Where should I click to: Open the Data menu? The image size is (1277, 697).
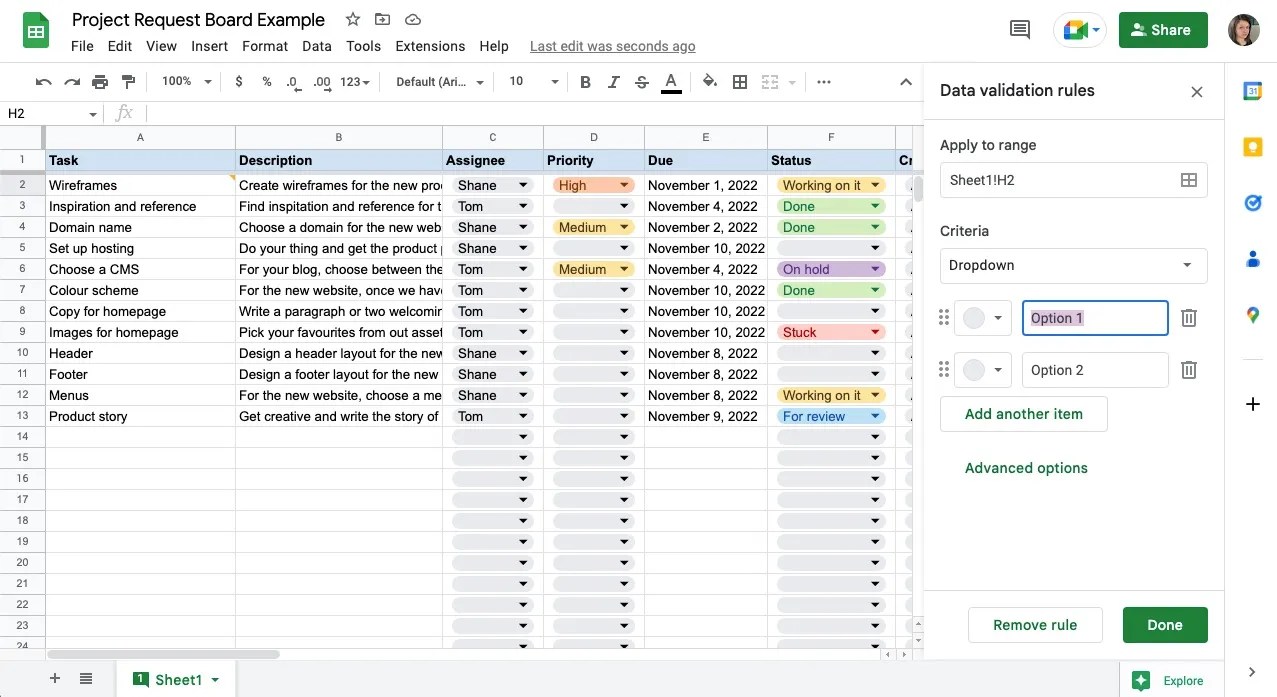[317, 46]
